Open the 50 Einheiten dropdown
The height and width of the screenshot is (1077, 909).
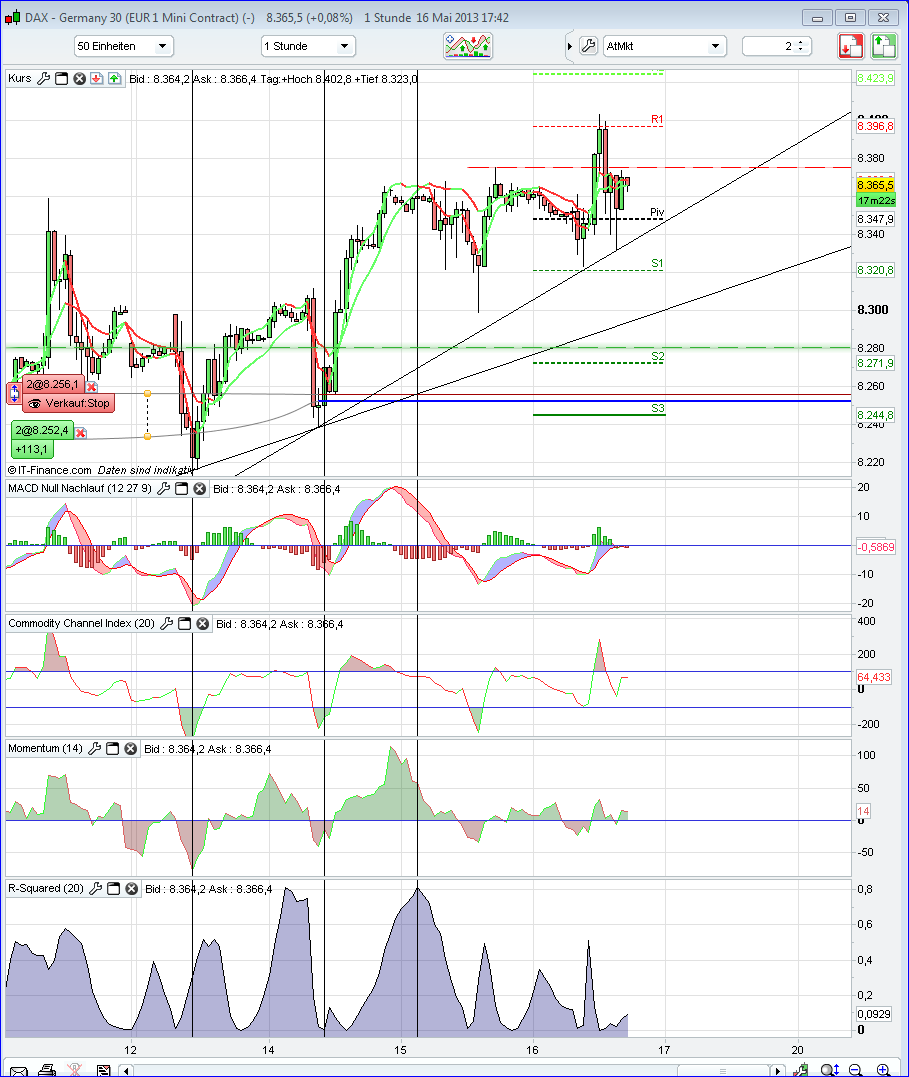124,46
